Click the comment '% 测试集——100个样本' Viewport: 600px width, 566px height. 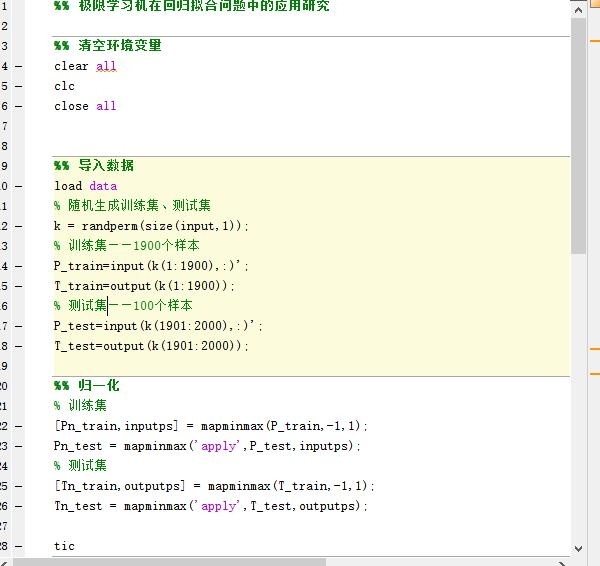123,305
